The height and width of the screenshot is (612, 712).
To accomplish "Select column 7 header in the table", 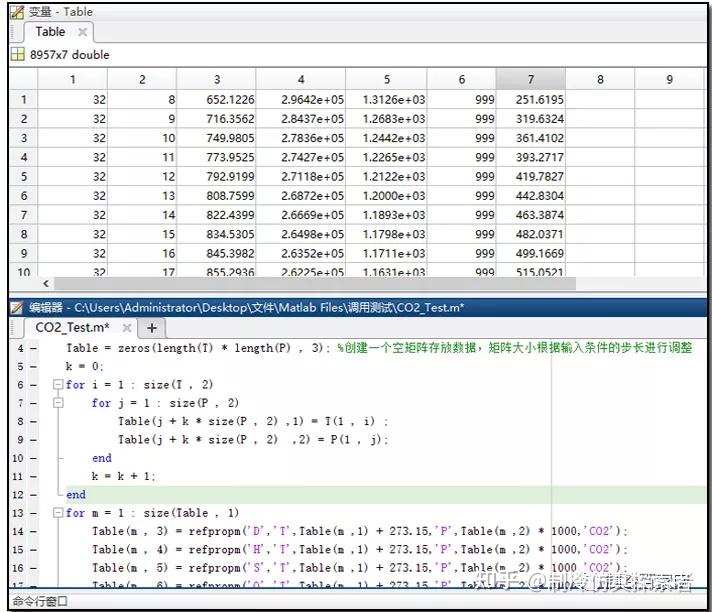I will tap(530, 79).
